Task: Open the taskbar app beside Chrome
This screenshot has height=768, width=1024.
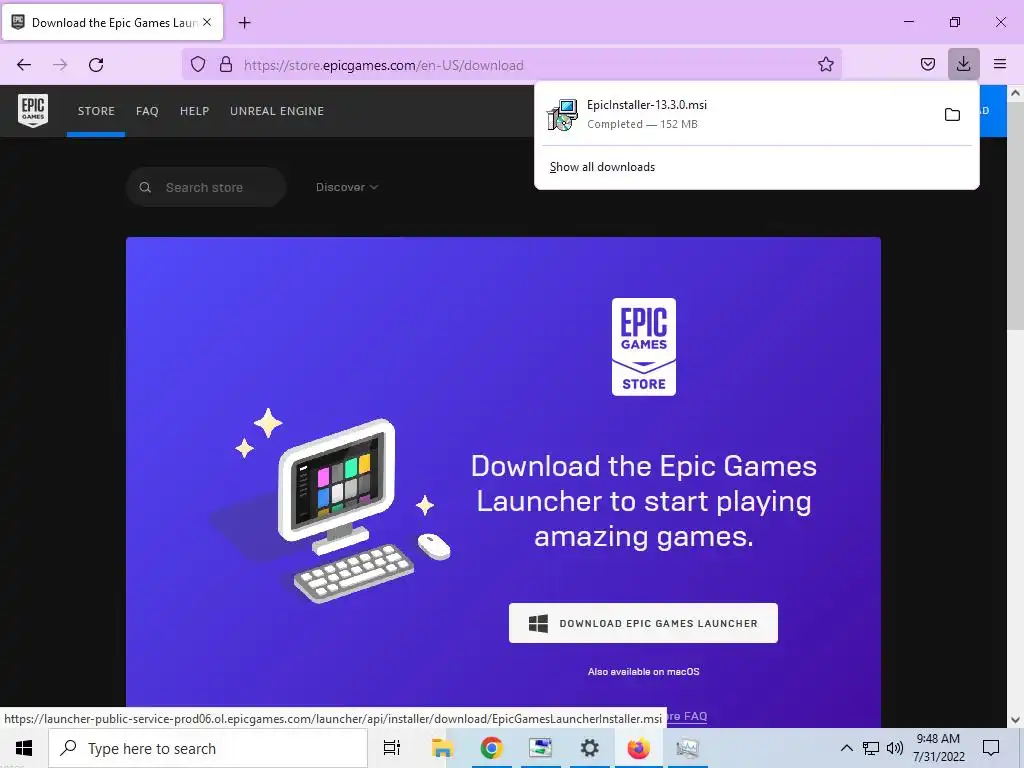Action: pos(540,748)
